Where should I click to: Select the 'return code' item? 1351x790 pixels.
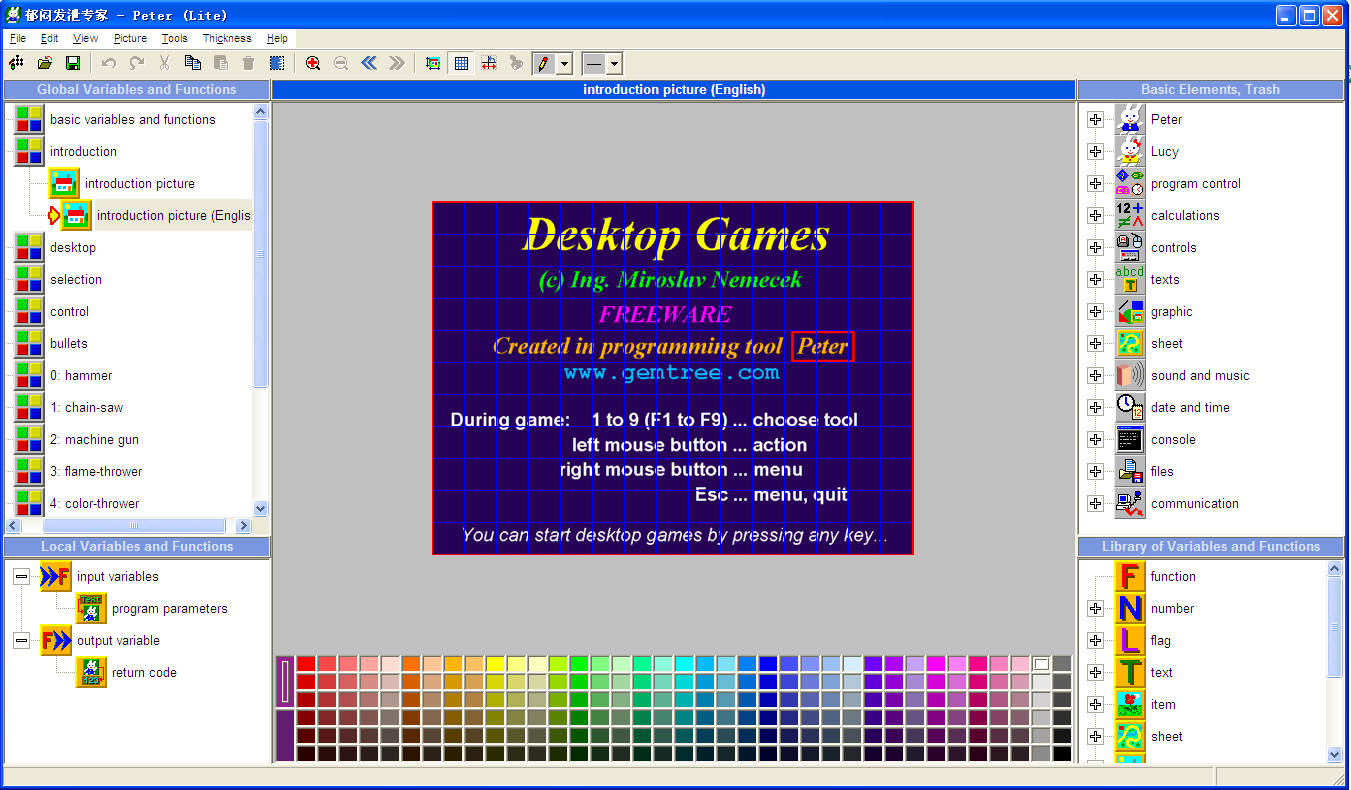(x=144, y=672)
